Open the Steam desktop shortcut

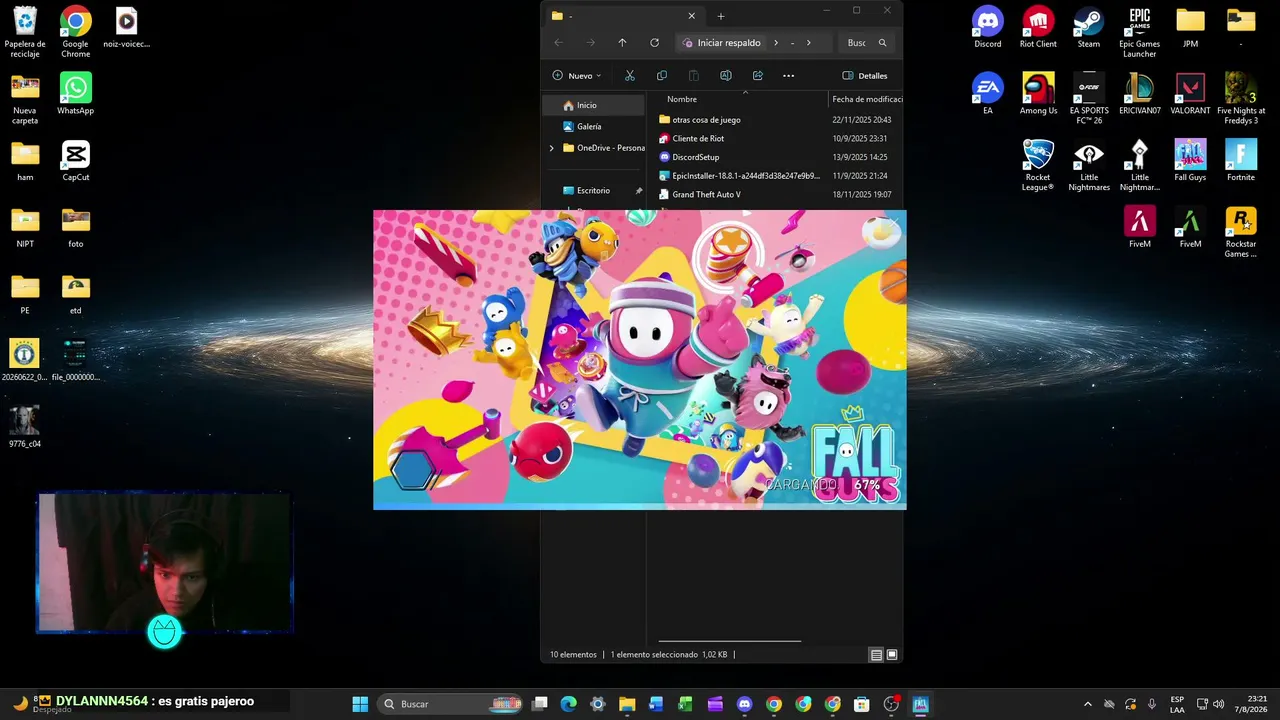click(1088, 28)
